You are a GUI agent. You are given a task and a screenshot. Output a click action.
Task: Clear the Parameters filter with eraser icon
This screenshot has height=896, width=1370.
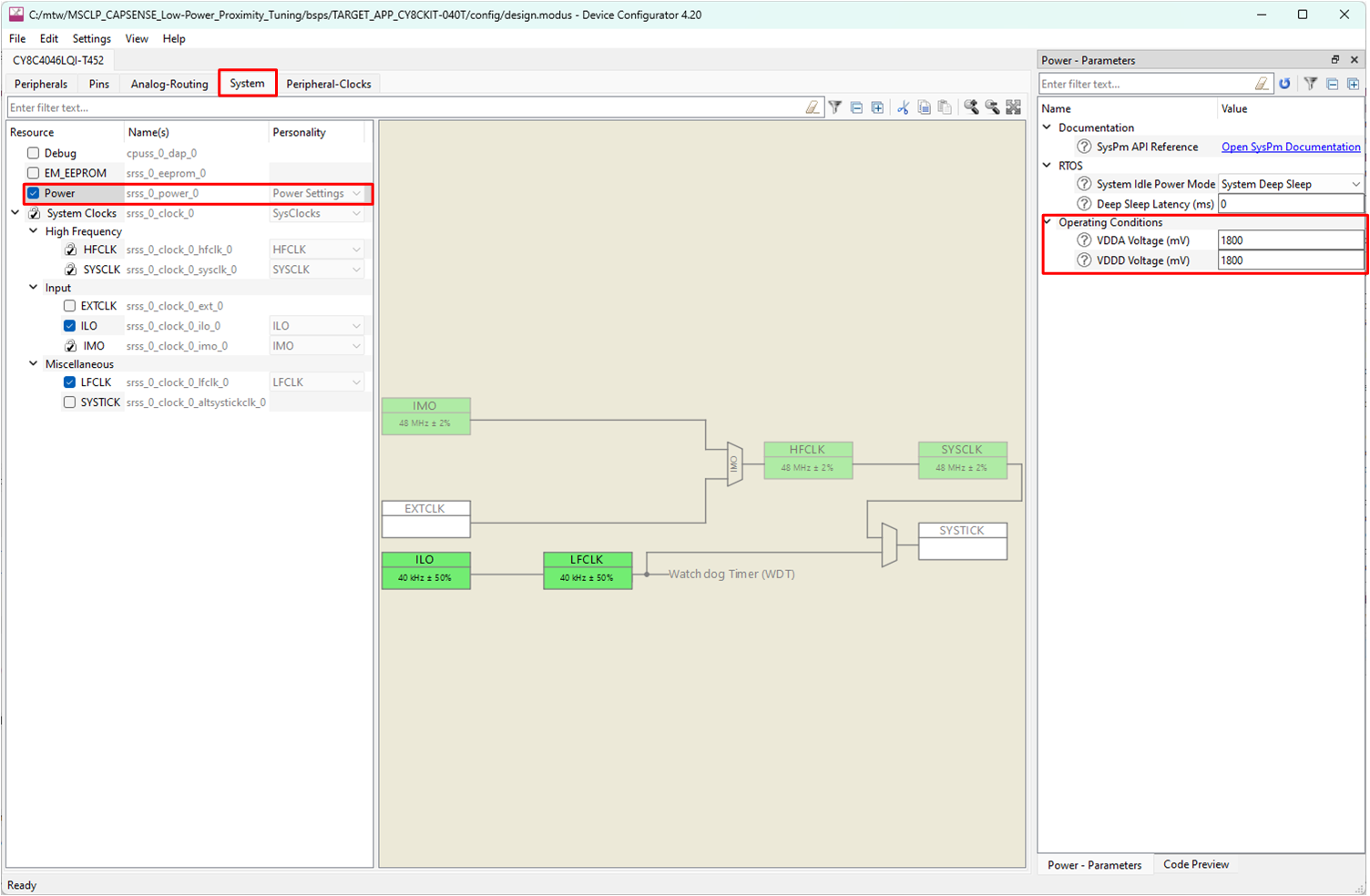click(x=1262, y=84)
